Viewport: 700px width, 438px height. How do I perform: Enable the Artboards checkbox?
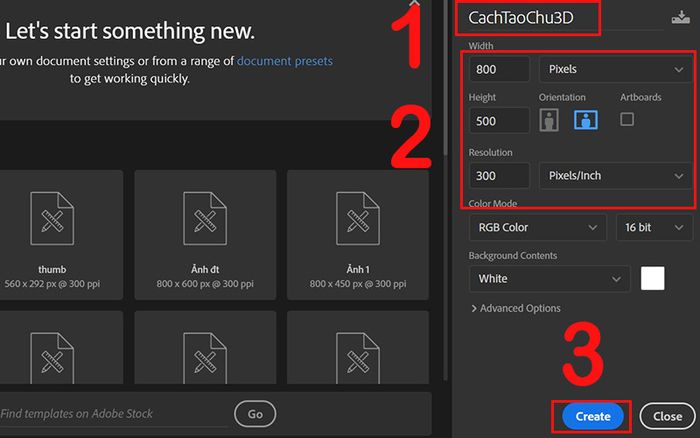pyautogui.click(x=627, y=119)
